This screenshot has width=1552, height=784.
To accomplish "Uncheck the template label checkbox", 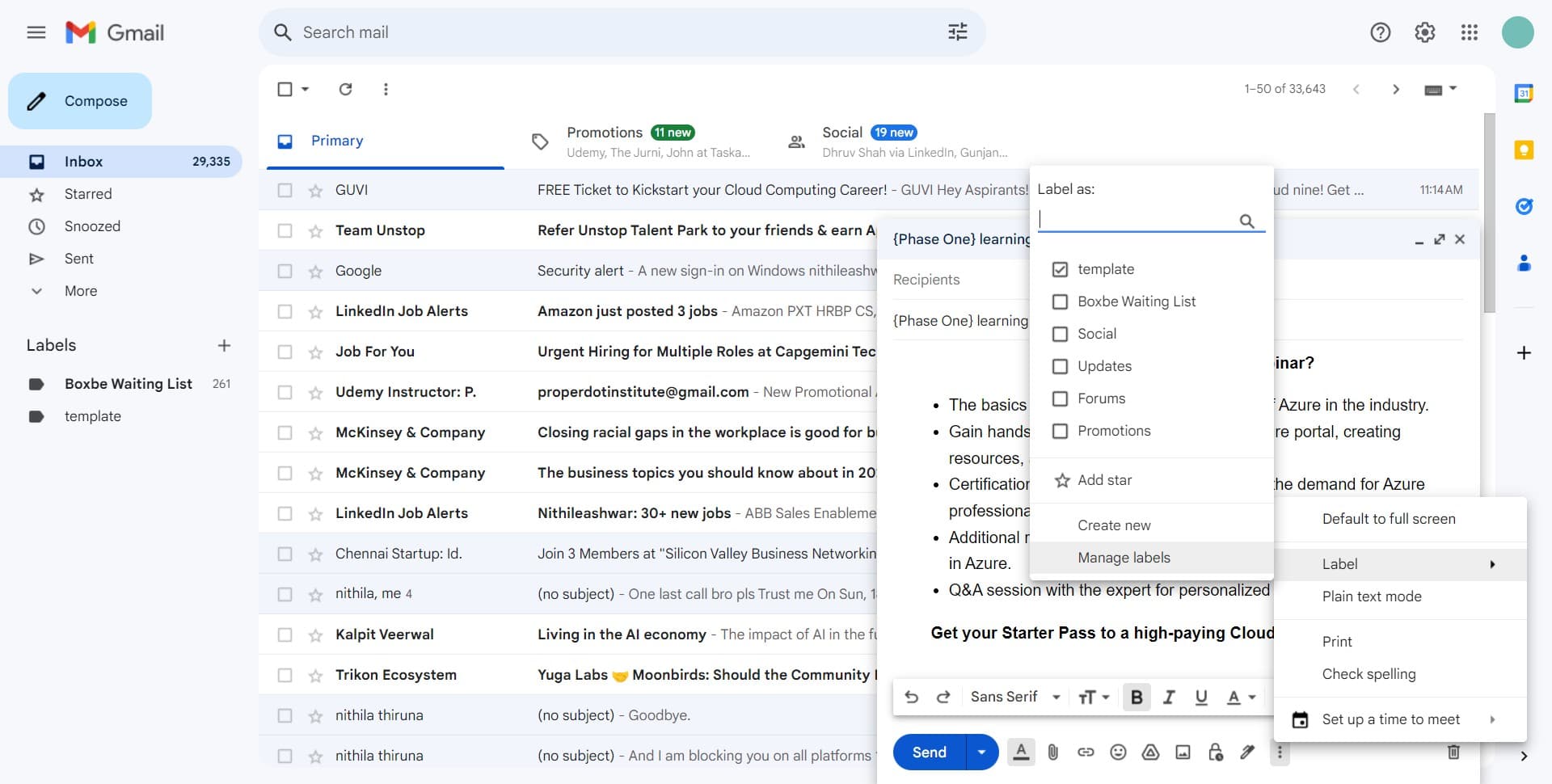I will (1061, 268).
